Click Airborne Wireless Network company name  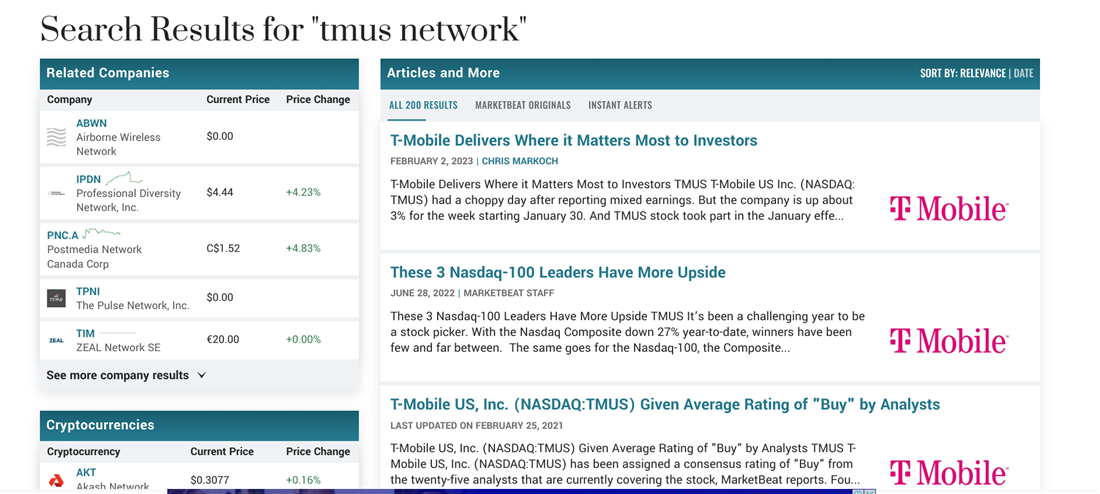pyautogui.click(x=118, y=144)
